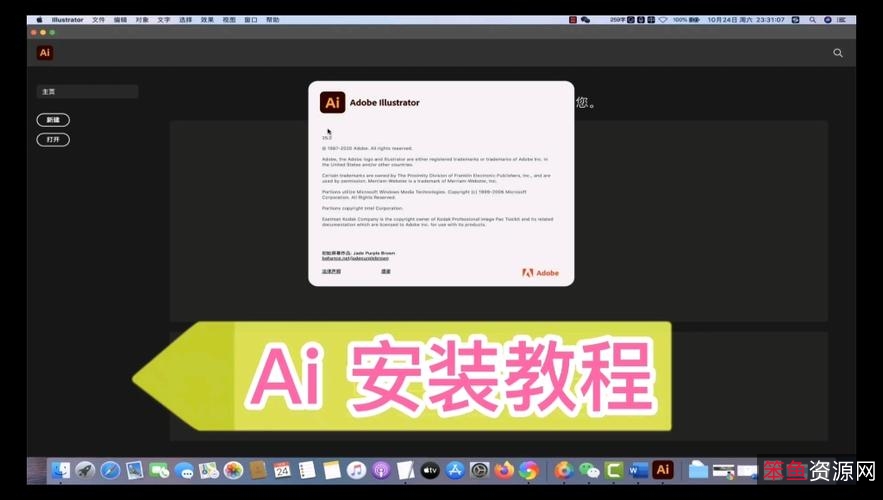The width and height of the screenshot is (883, 500).
Task: Launch Firefox from the Dock
Action: coord(505,470)
